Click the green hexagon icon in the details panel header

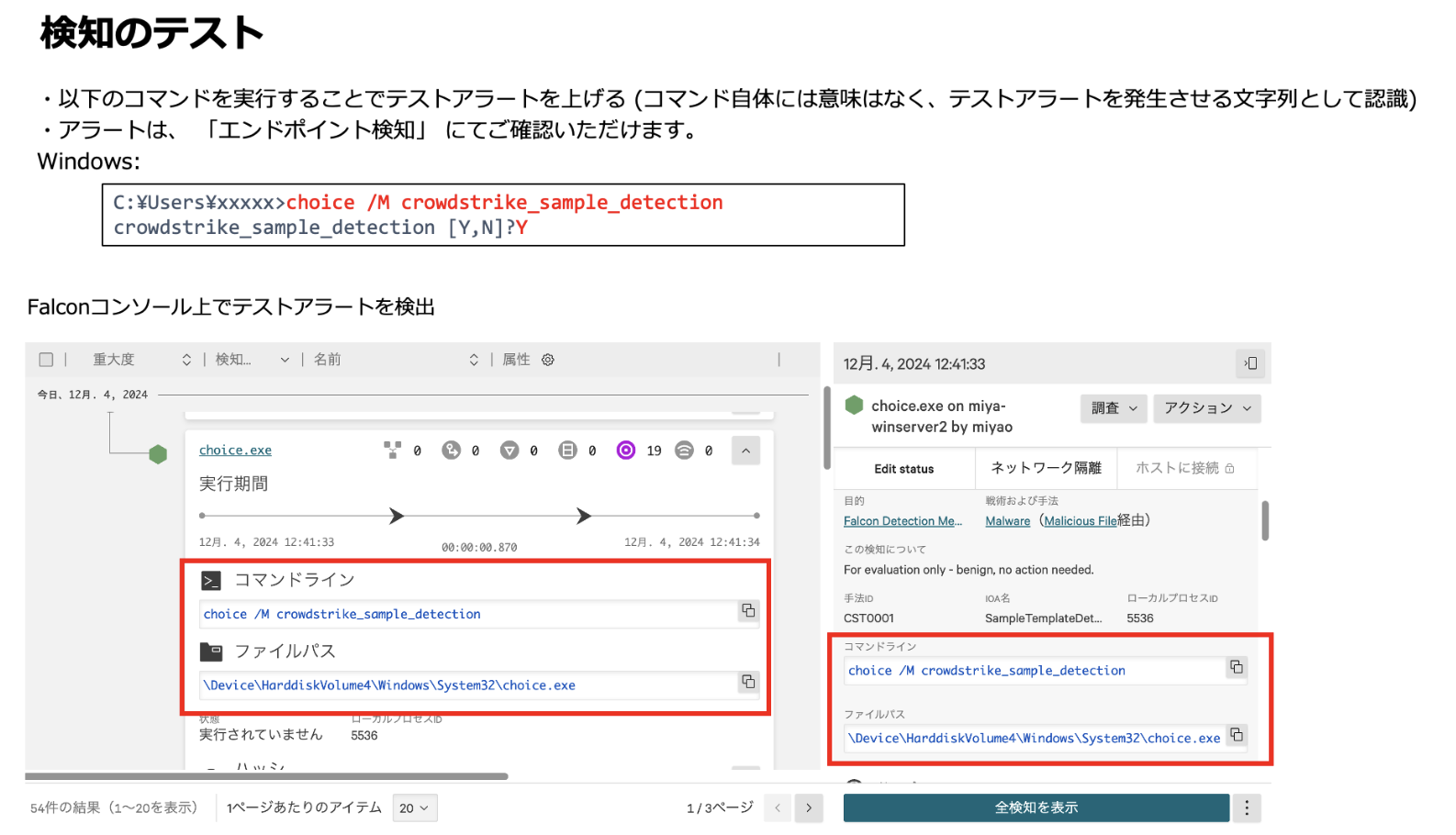(x=854, y=405)
